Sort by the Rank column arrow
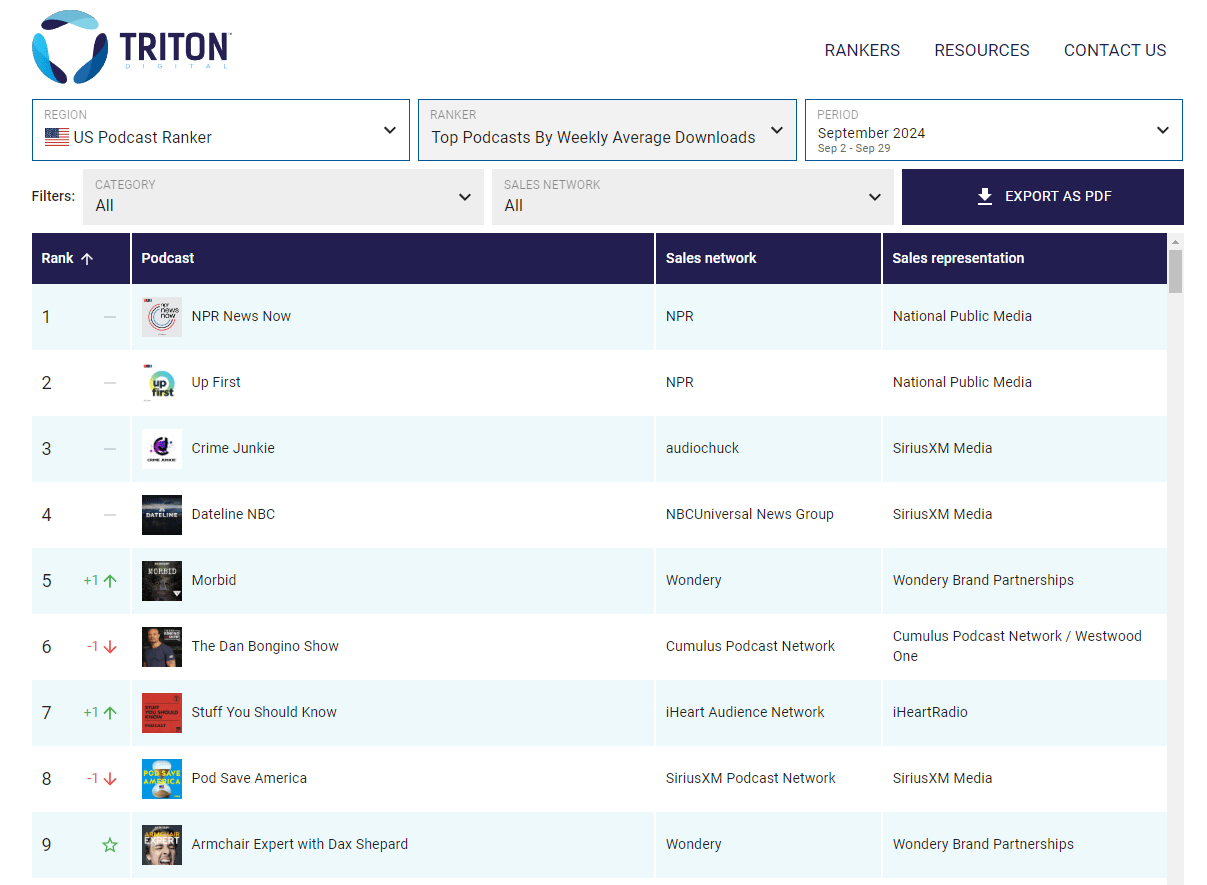Image resolution: width=1207 pixels, height=885 pixels. 87,259
